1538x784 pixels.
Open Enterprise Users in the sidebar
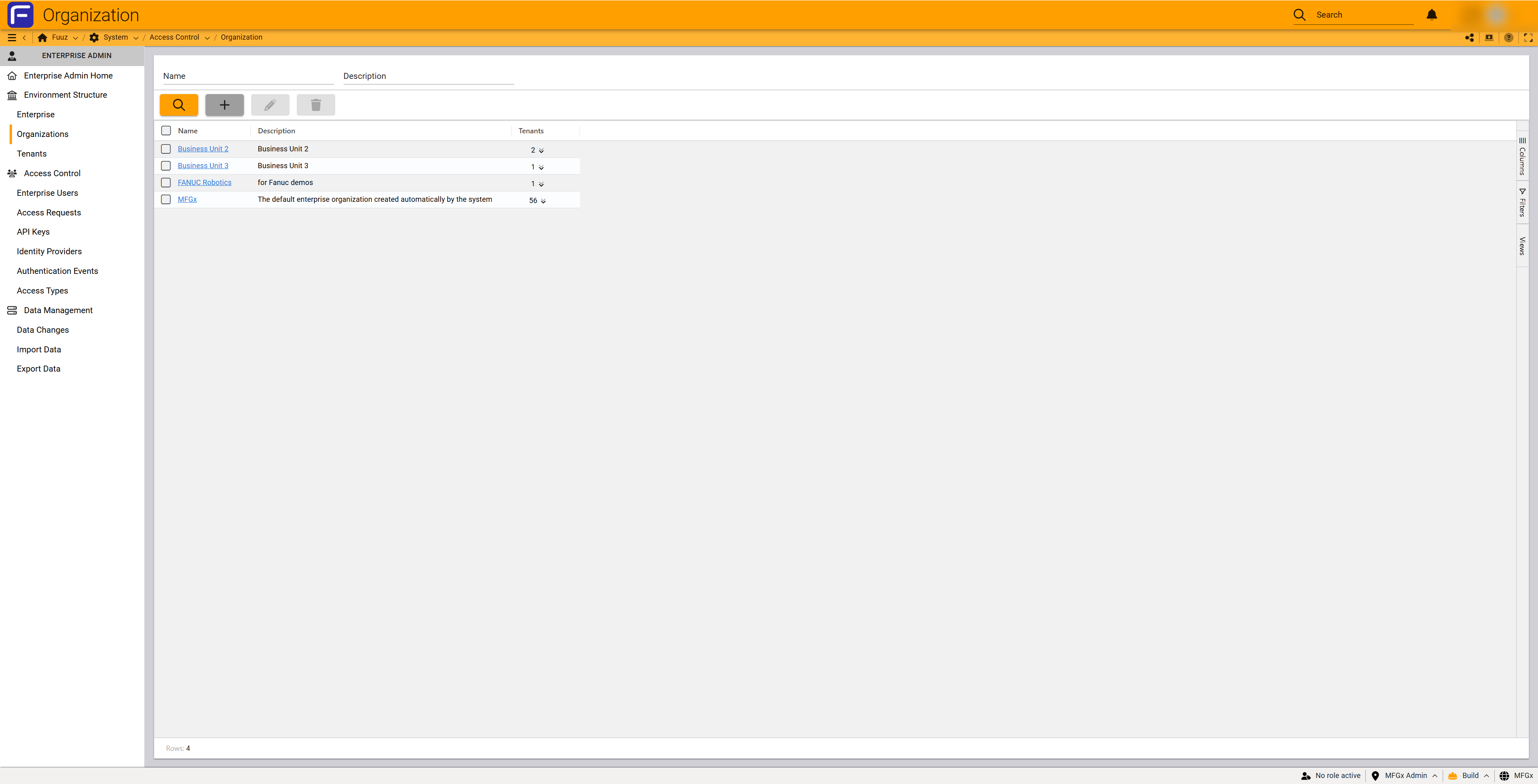(47, 193)
